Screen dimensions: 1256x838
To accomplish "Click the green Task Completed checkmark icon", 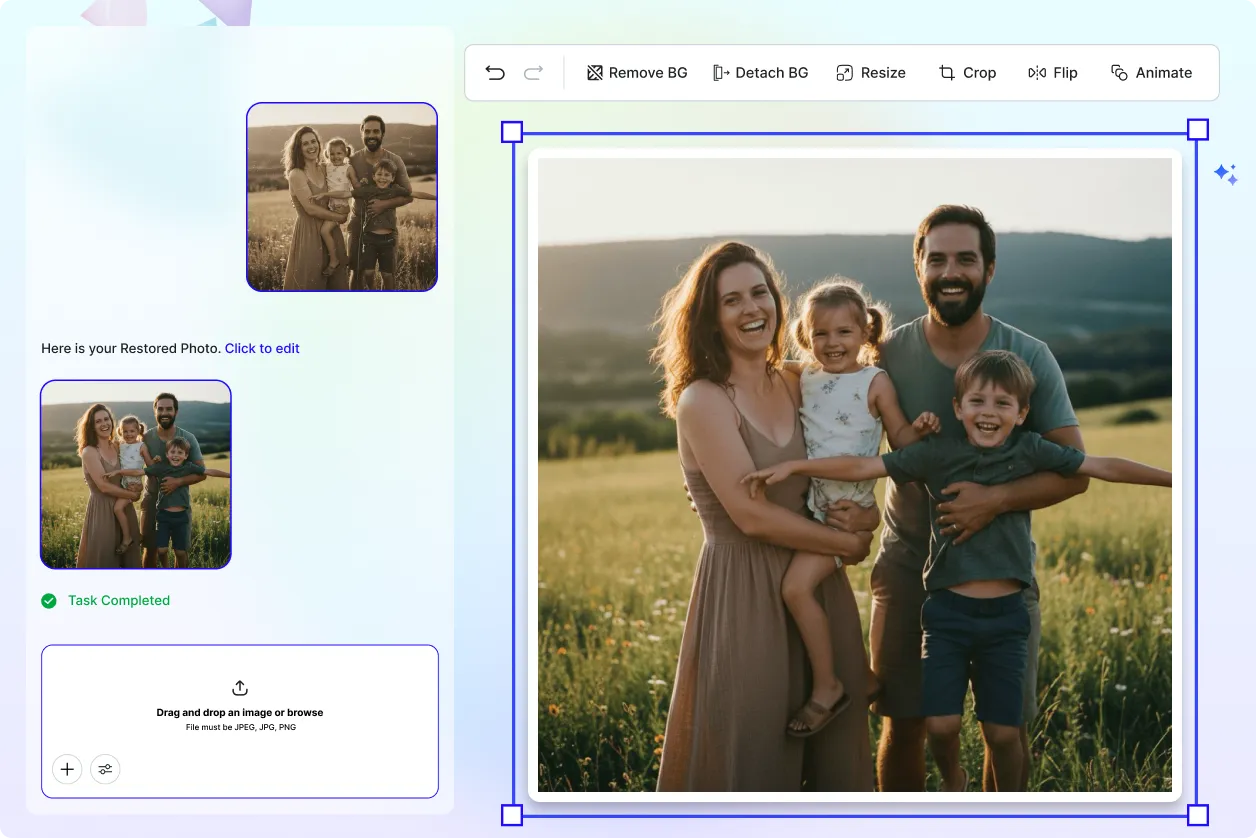I will point(49,600).
